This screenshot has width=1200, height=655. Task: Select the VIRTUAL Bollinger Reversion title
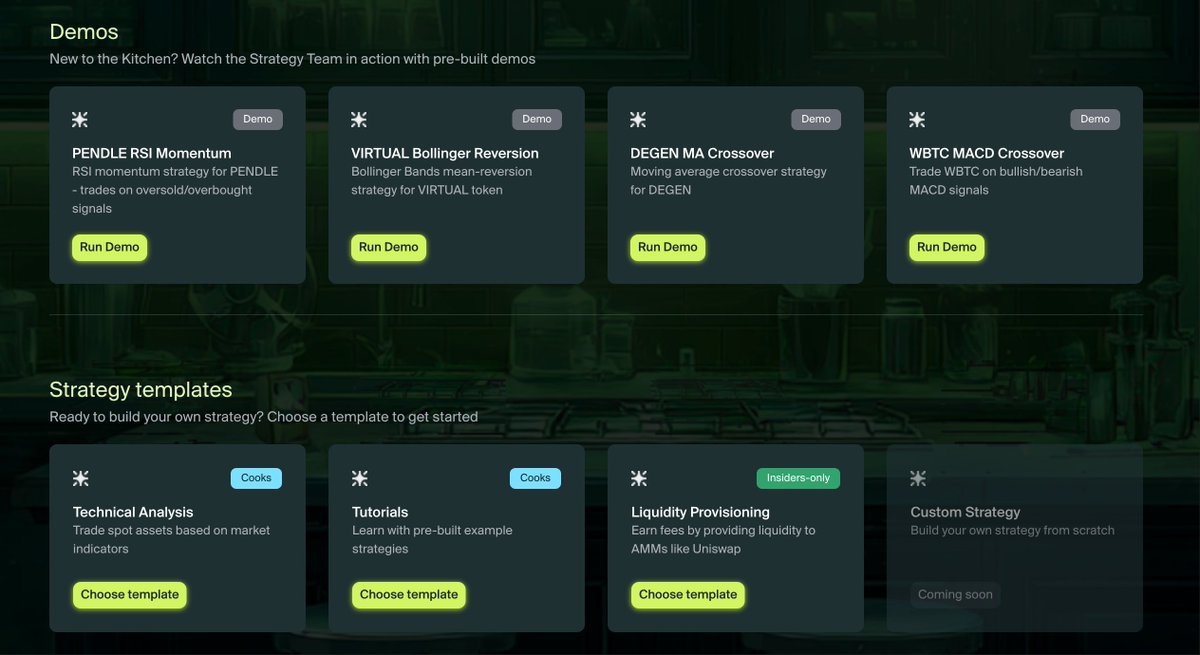pyautogui.click(x=445, y=153)
